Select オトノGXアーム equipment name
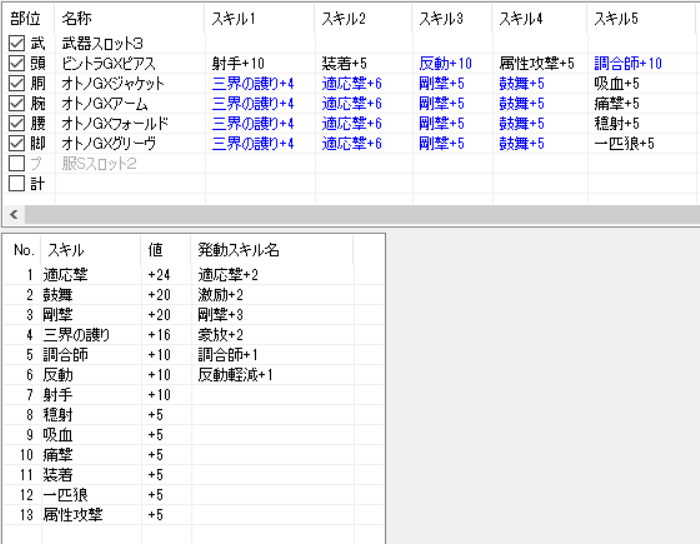The image size is (700, 544). coord(104,104)
